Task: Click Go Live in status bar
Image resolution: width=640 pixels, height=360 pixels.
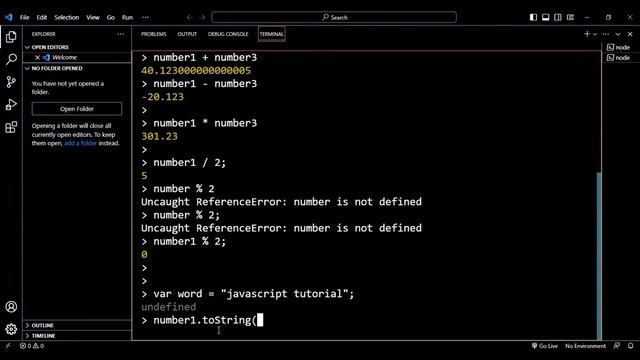Action: click(544, 346)
